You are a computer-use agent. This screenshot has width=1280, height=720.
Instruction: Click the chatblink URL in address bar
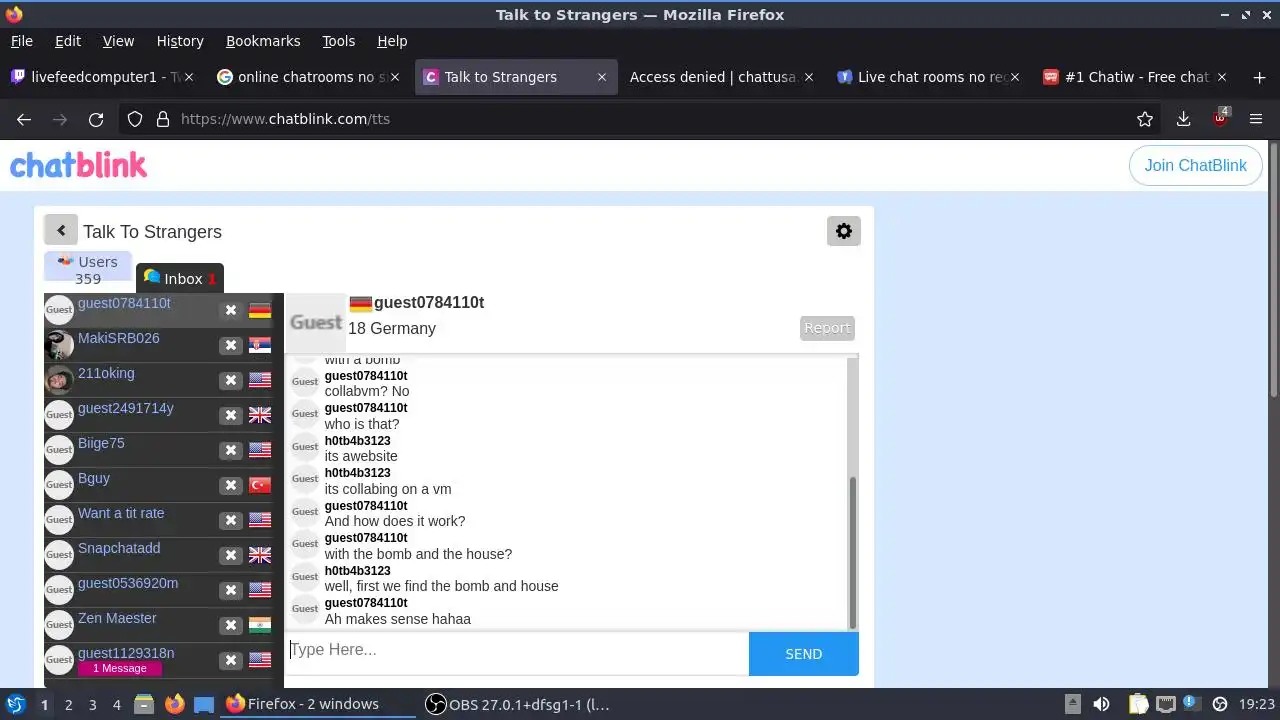(285, 119)
